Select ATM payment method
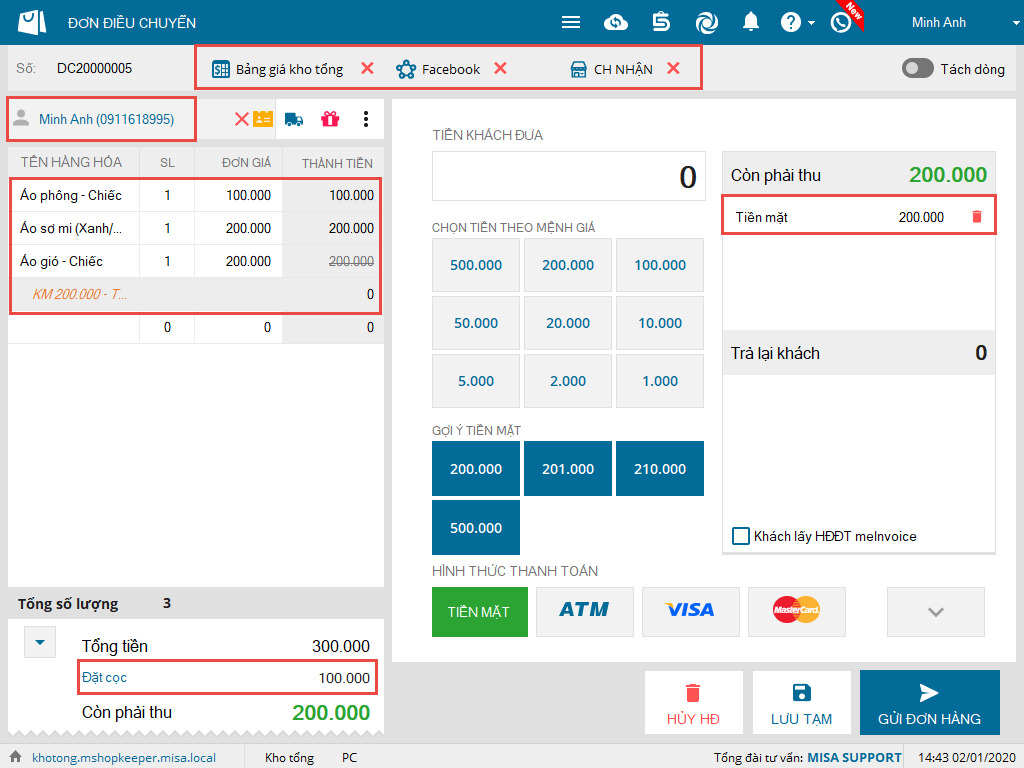 [584, 612]
